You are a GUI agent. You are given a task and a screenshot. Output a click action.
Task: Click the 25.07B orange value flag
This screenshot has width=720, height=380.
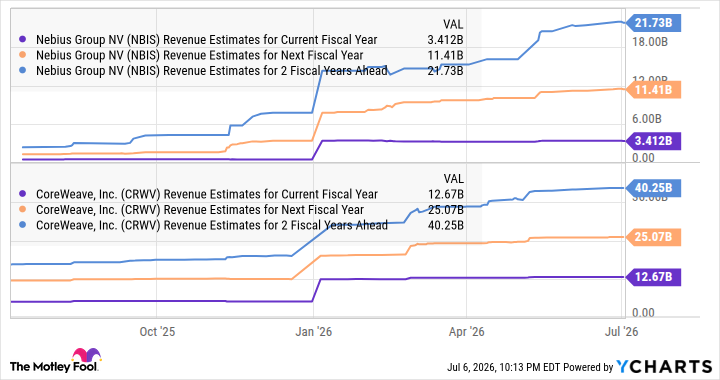pyautogui.click(x=653, y=237)
